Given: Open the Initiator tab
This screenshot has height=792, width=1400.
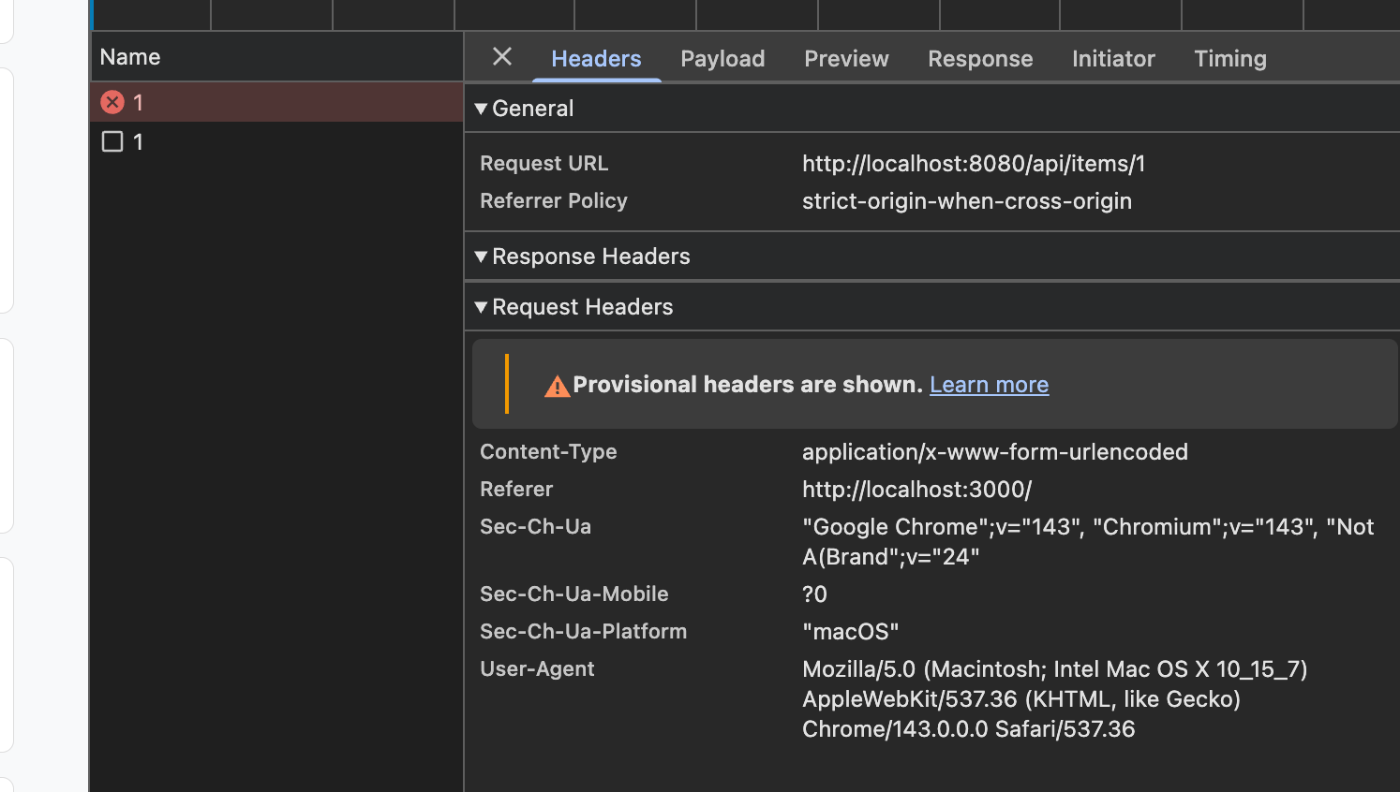Looking at the screenshot, I should coord(1113,59).
